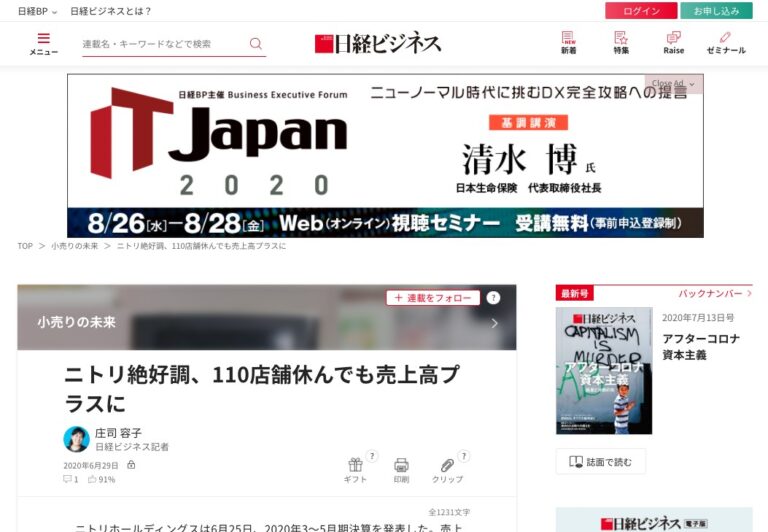Open author name 庄司 容子
The image size is (768, 532).
(118, 433)
